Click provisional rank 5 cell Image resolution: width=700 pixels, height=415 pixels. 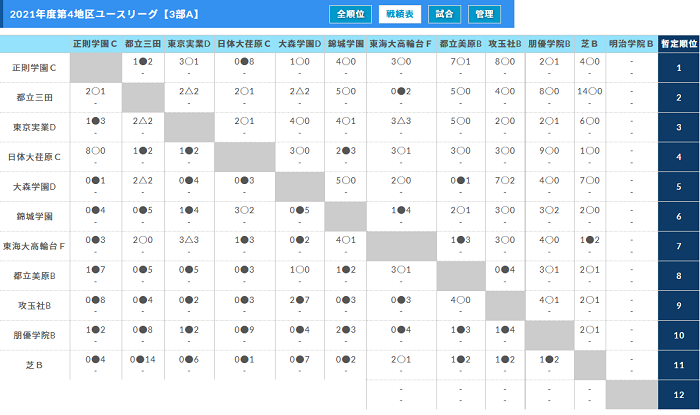[x=679, y=187]
